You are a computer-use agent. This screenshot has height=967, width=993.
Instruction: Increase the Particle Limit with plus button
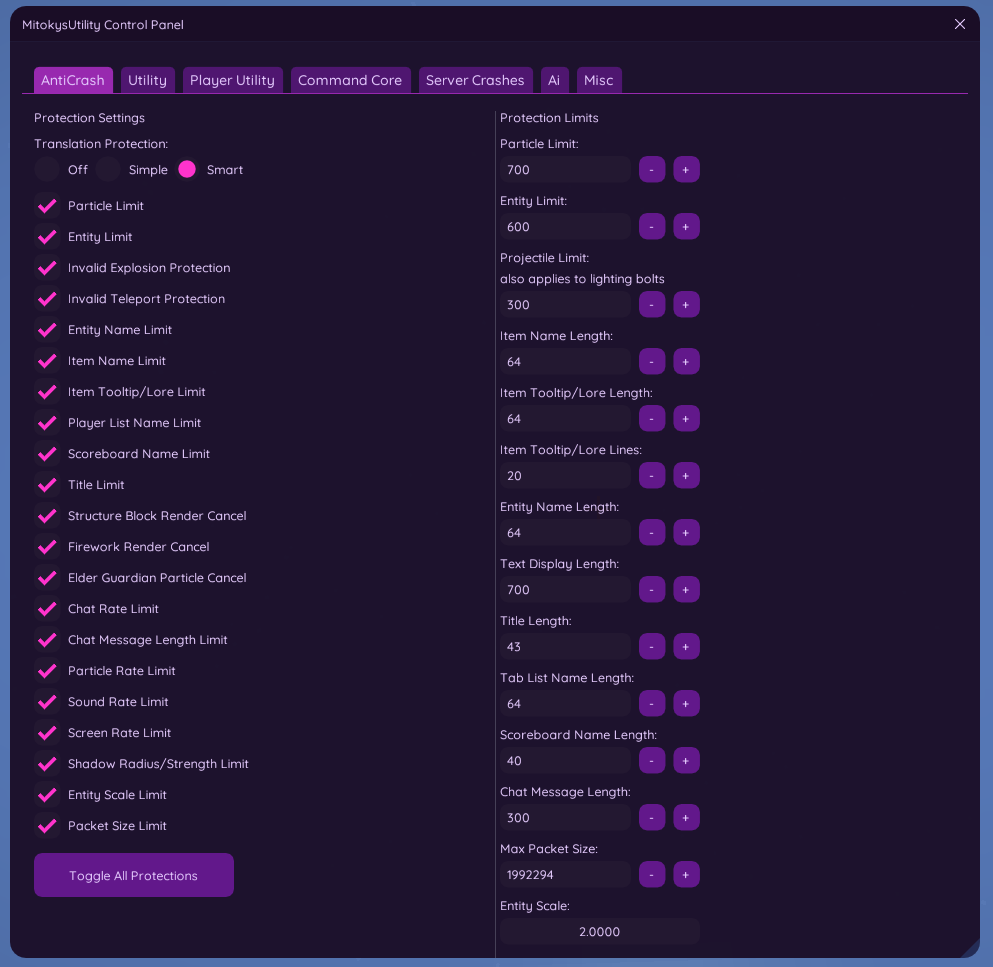coord(686,170)
